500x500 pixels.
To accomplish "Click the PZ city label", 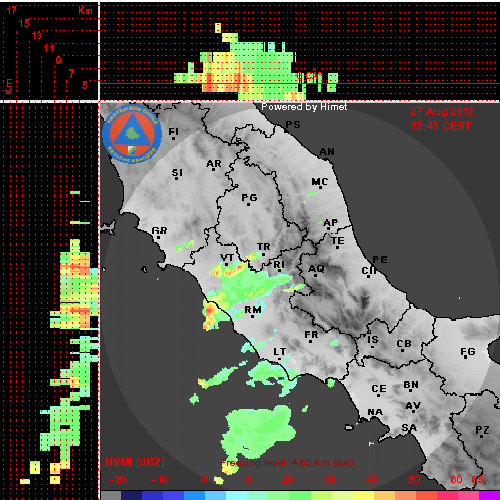I will click(482, 430).
